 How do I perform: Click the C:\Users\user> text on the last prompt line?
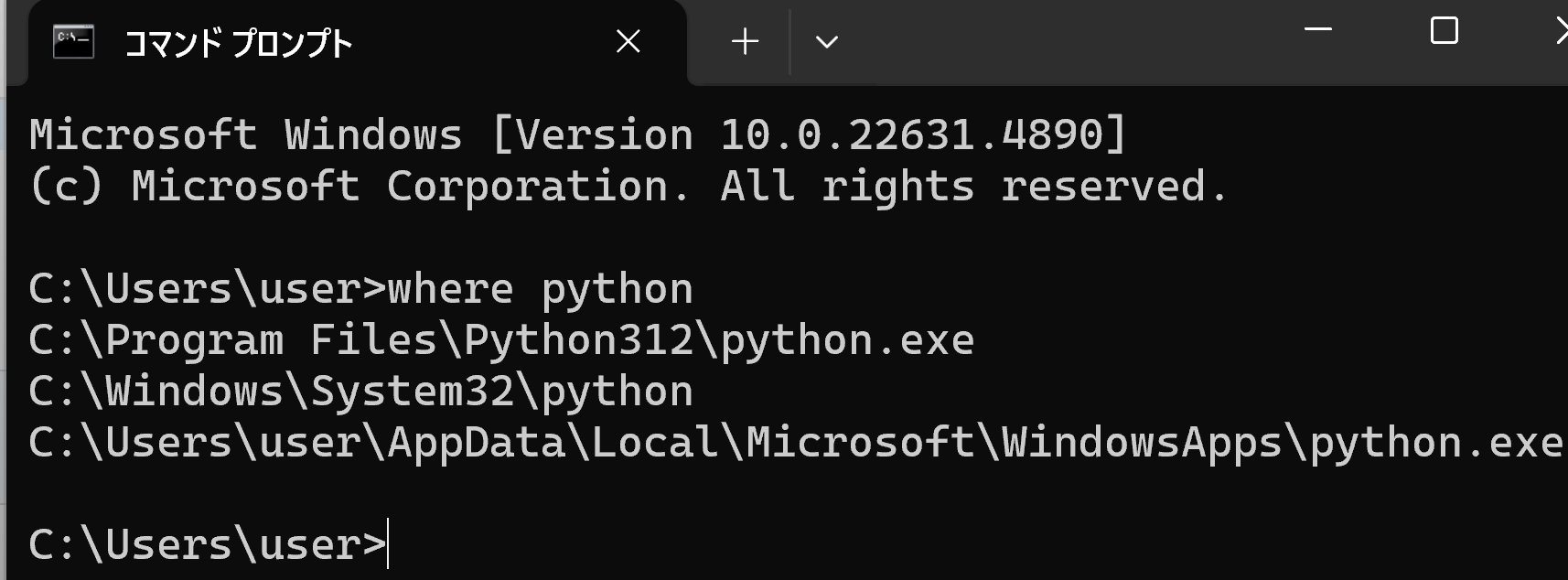pos(207,545)
